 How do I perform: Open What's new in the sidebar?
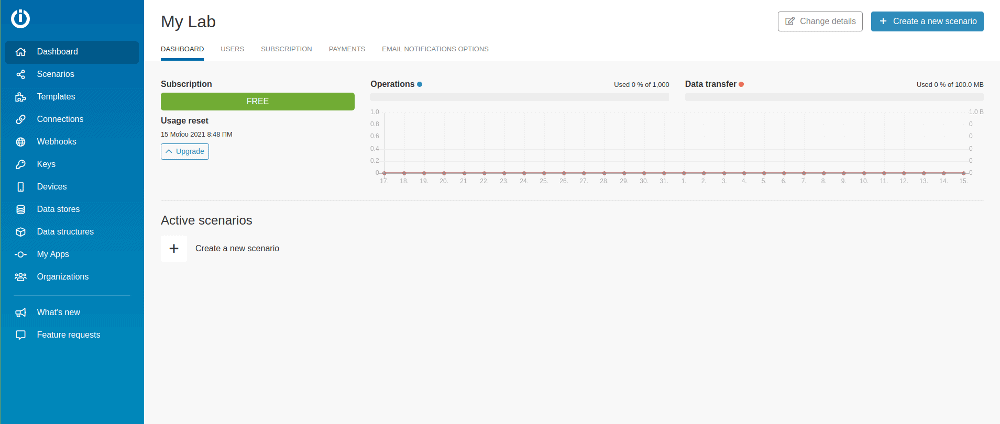(x=72, y=312)
